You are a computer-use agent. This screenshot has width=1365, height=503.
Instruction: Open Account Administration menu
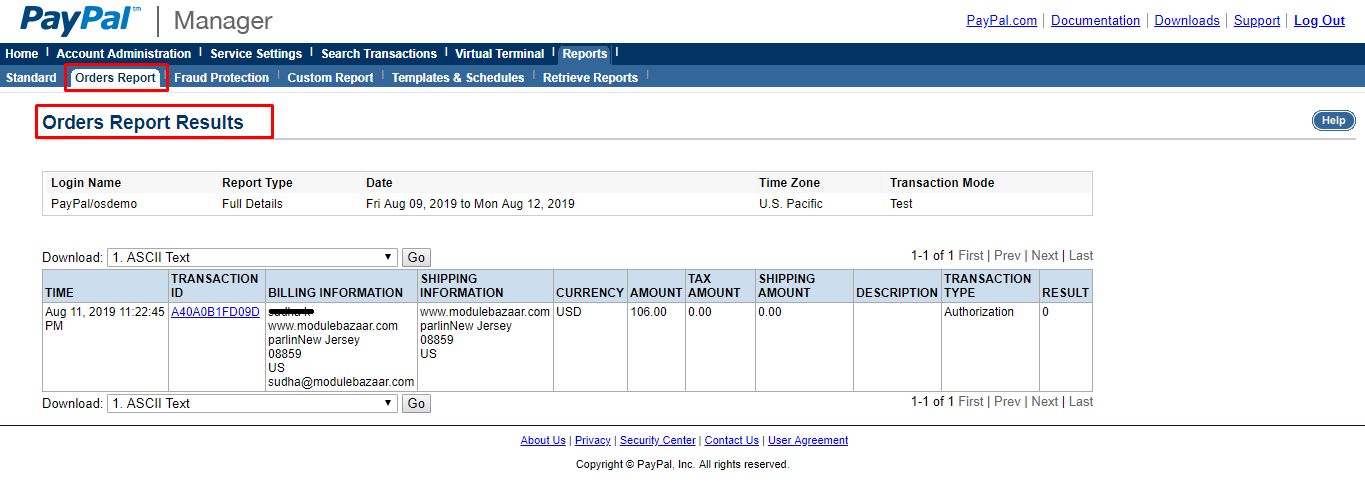[124, 54]
